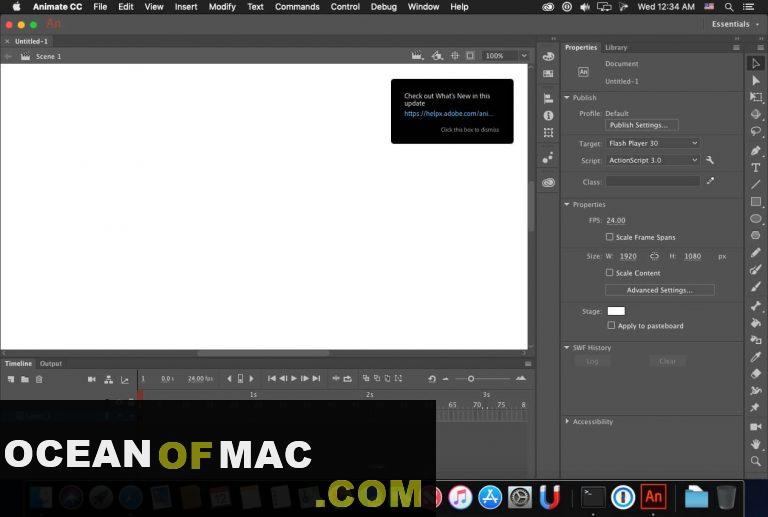Image resolution: width=768 pixels, height=517 pixels.
Task: Select the Pen tool
Action: [x=756, y=150]
